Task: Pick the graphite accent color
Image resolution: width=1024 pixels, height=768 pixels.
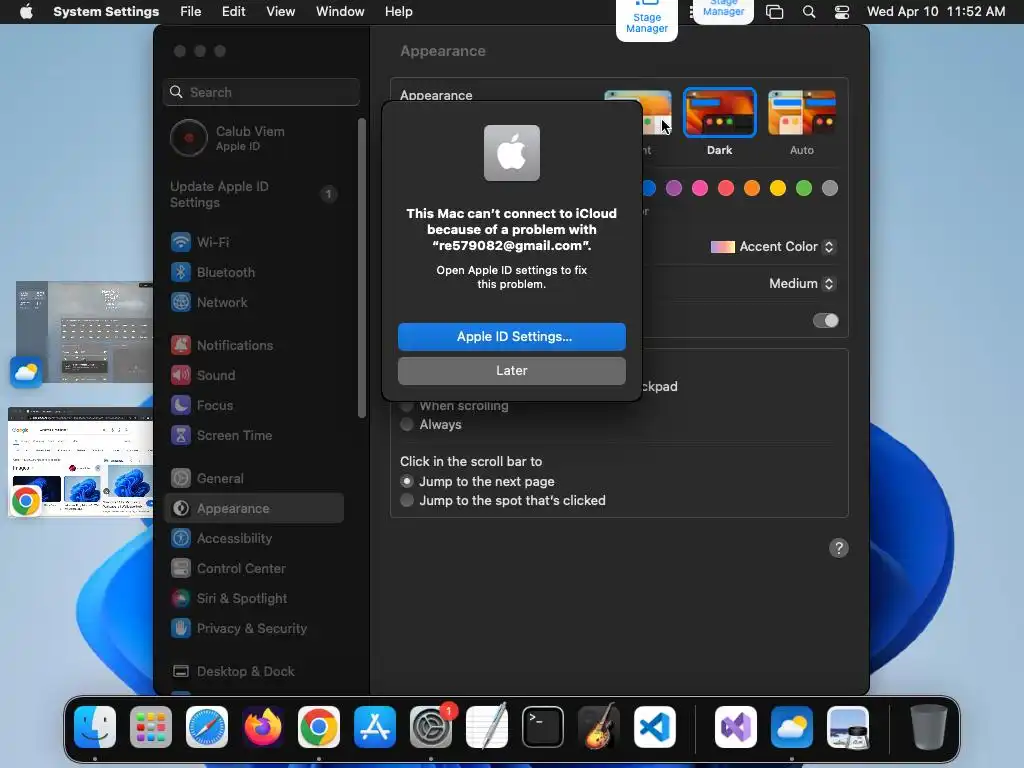Action: [x=830, y=189]
